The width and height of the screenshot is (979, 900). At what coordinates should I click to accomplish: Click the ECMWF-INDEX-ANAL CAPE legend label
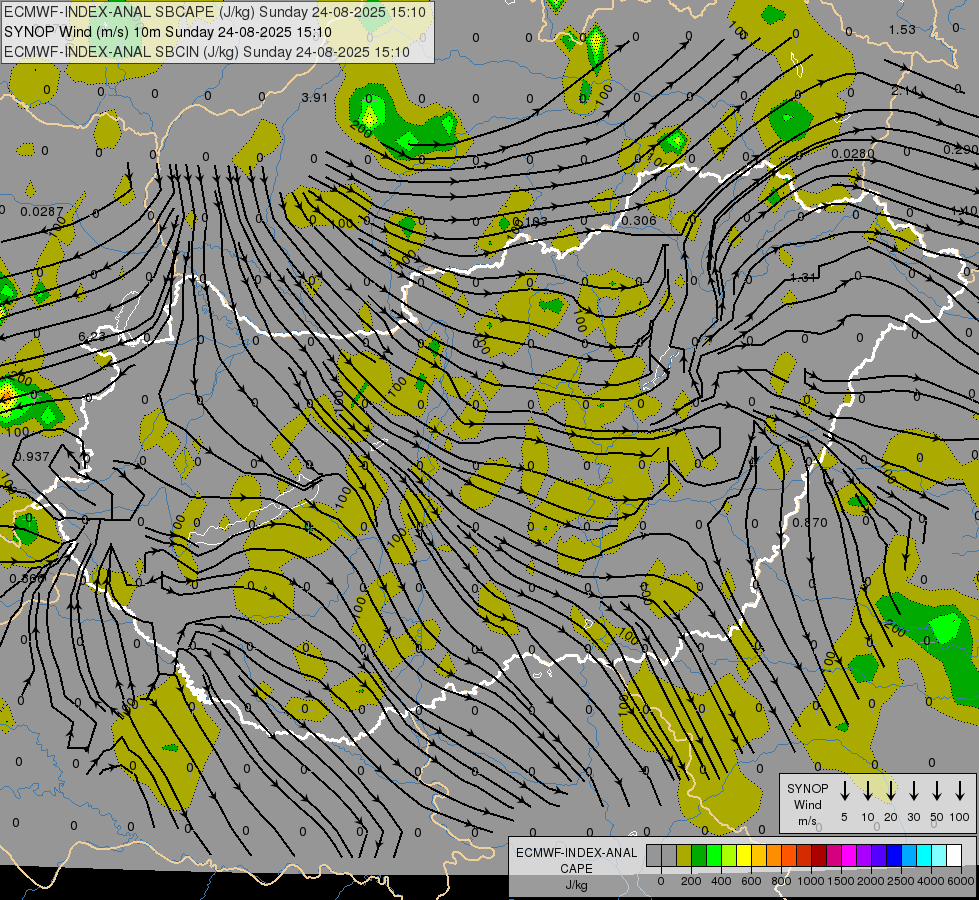point(576,860)
